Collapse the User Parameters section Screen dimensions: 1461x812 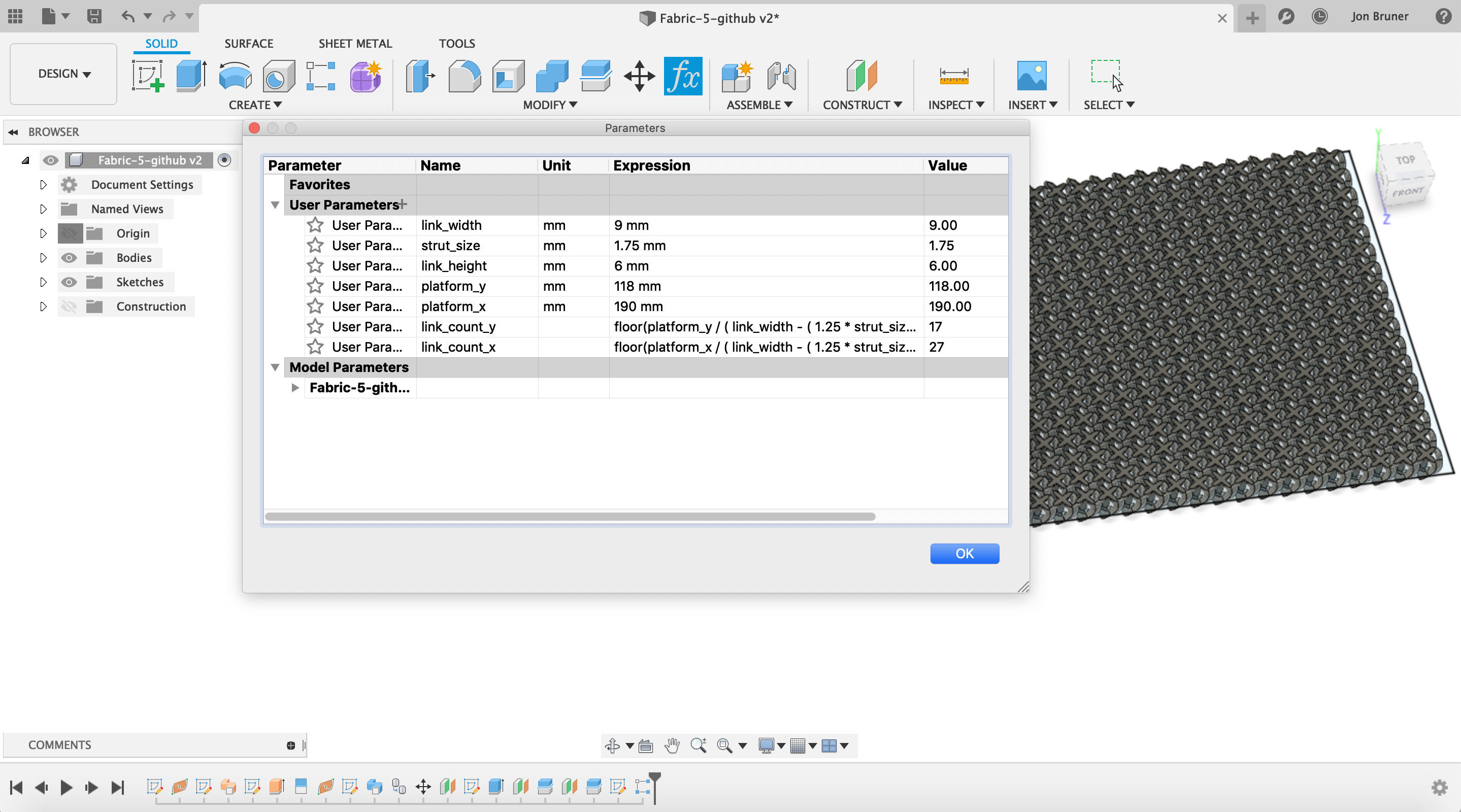pyautogui.click(x=275, y=205)
